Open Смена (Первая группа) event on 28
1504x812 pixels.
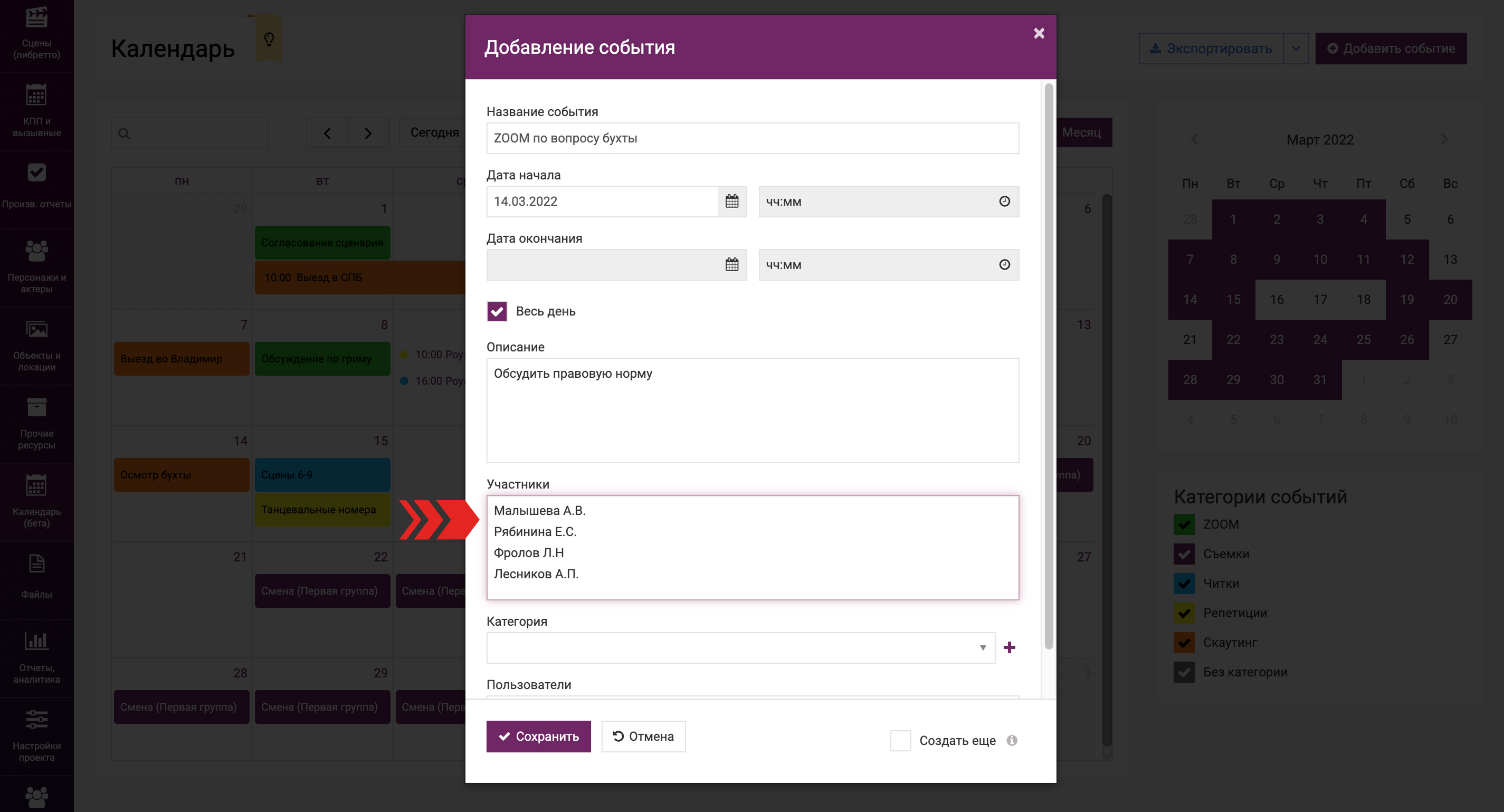(x=182, y=708)
